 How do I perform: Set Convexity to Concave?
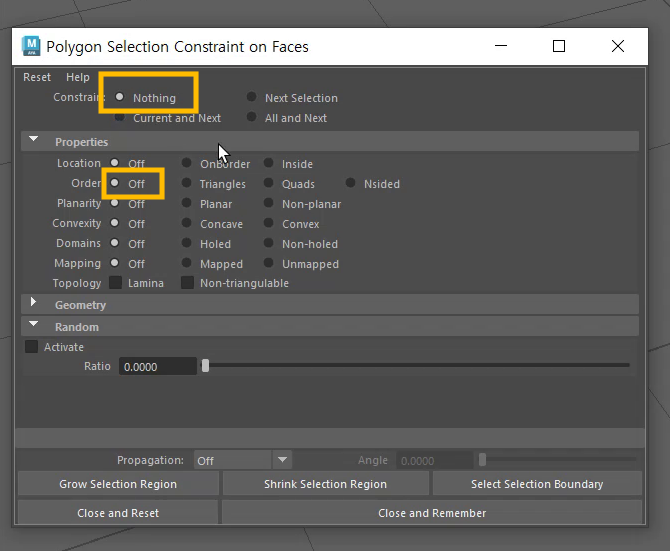(x=186, y=223)
